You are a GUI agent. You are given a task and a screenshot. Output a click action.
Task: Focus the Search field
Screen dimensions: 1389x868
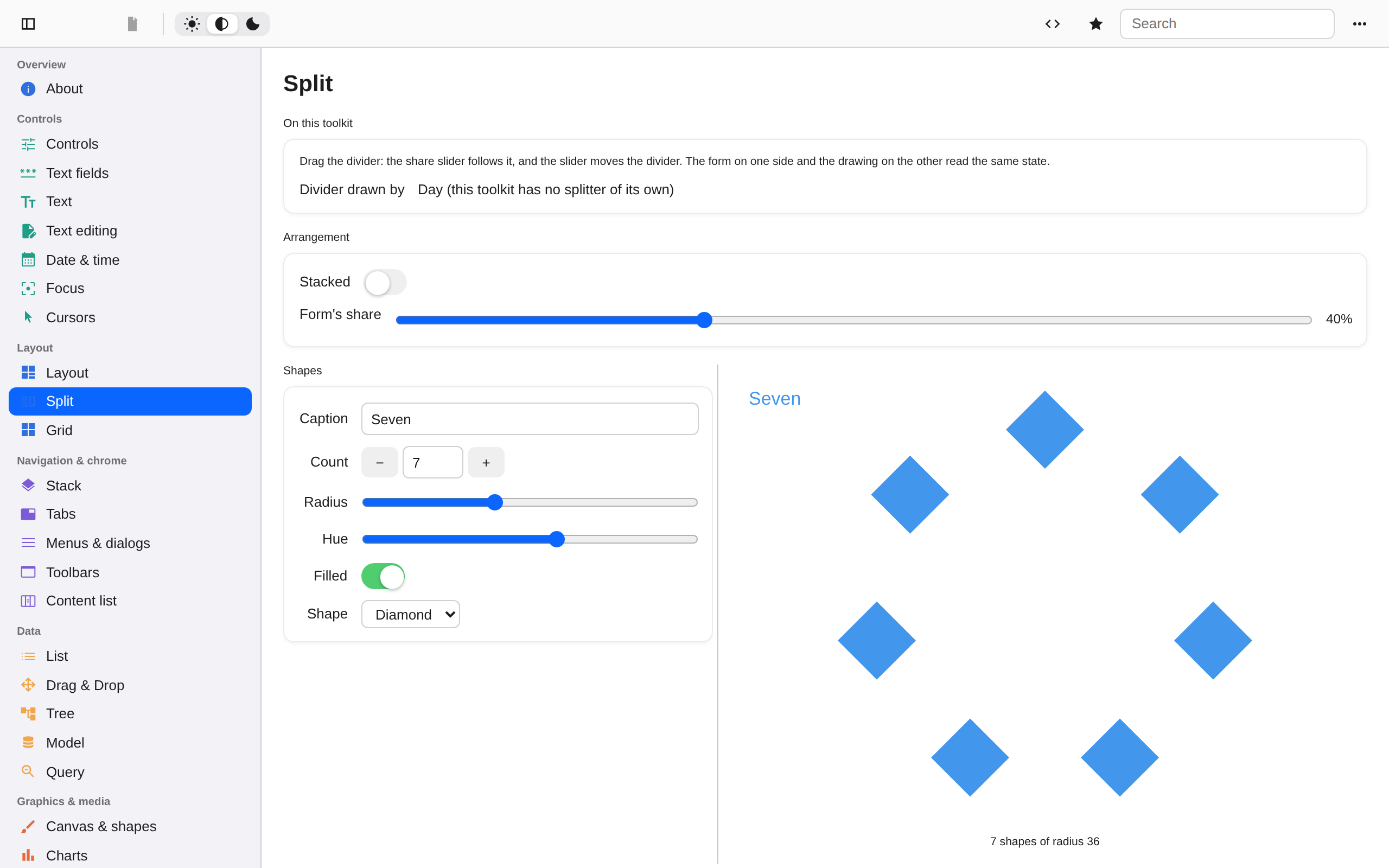pos(1227,23)
